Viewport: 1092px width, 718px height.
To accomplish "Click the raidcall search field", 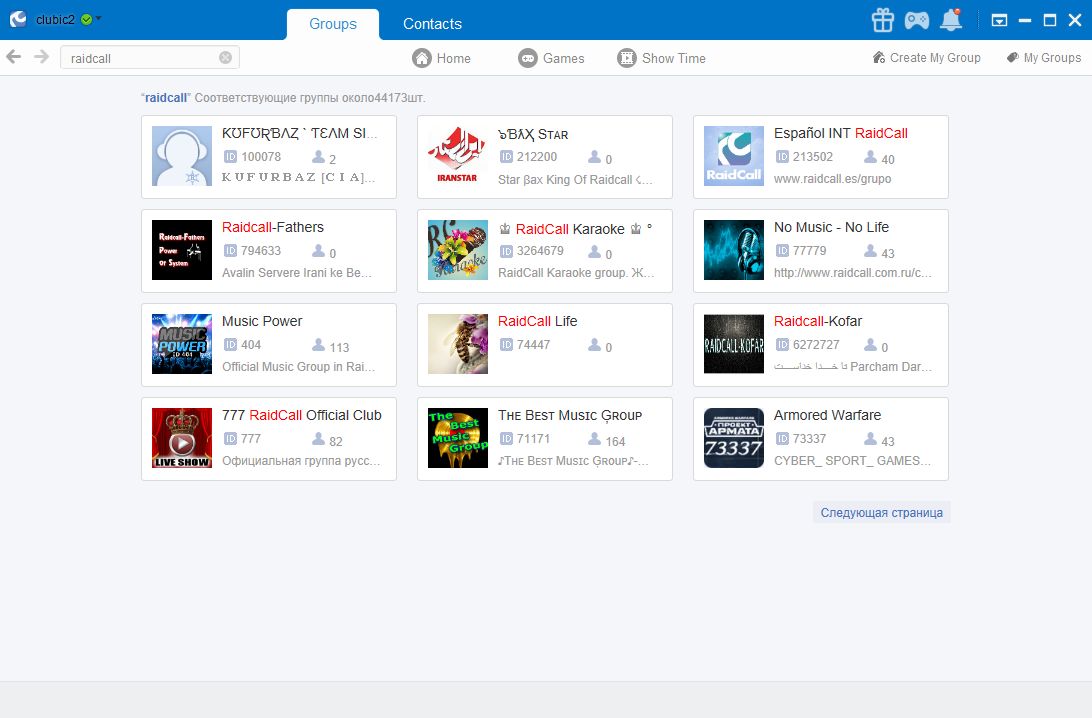I will point(150,58).
